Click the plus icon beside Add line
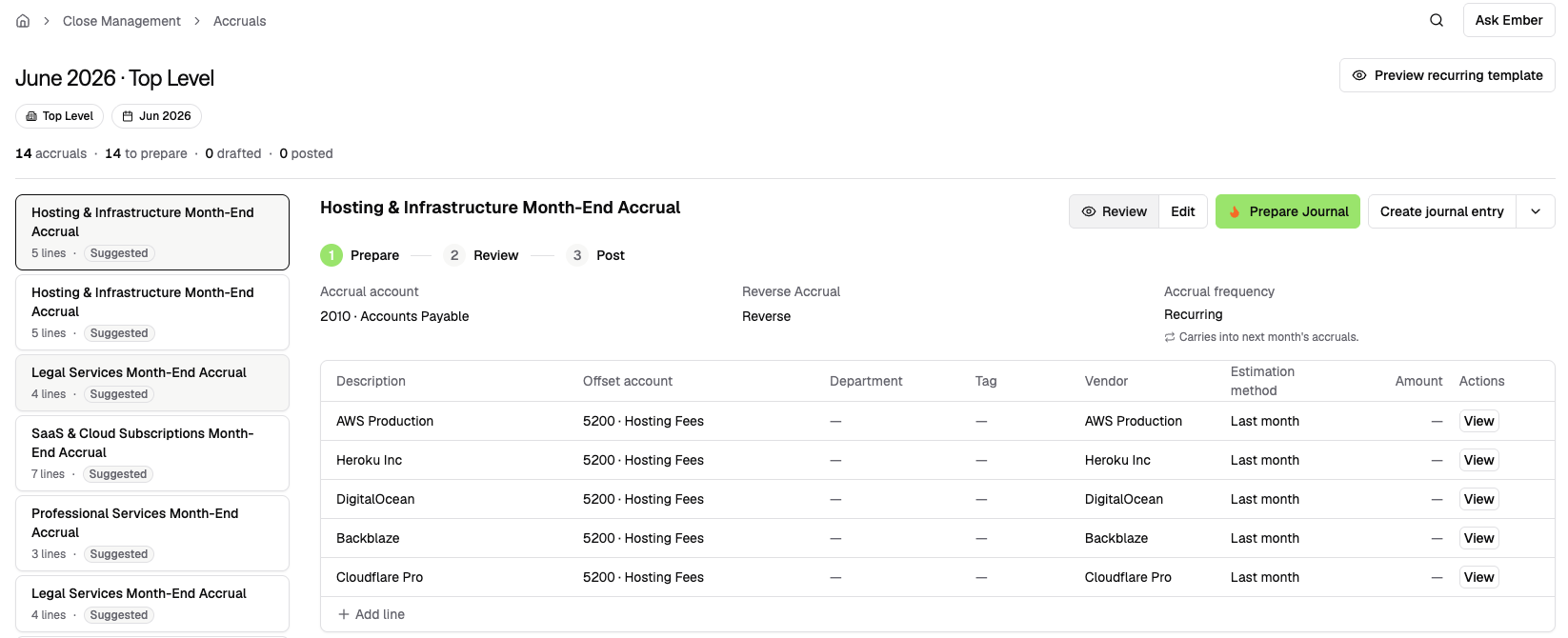The image size is (1568, 638). pyautogui.click(x=344, y=614)
